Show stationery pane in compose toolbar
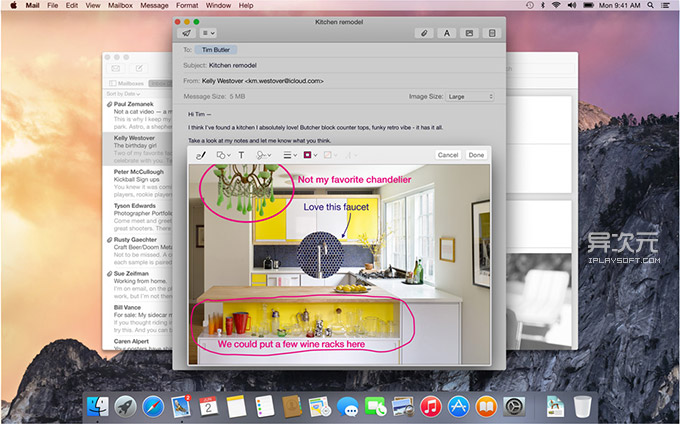This screenshot has width=680, height=424. [492, 33]
